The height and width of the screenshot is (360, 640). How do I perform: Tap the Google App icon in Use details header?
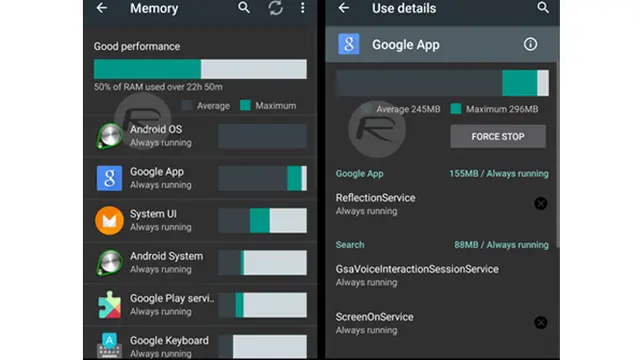(x=349, y=44)
